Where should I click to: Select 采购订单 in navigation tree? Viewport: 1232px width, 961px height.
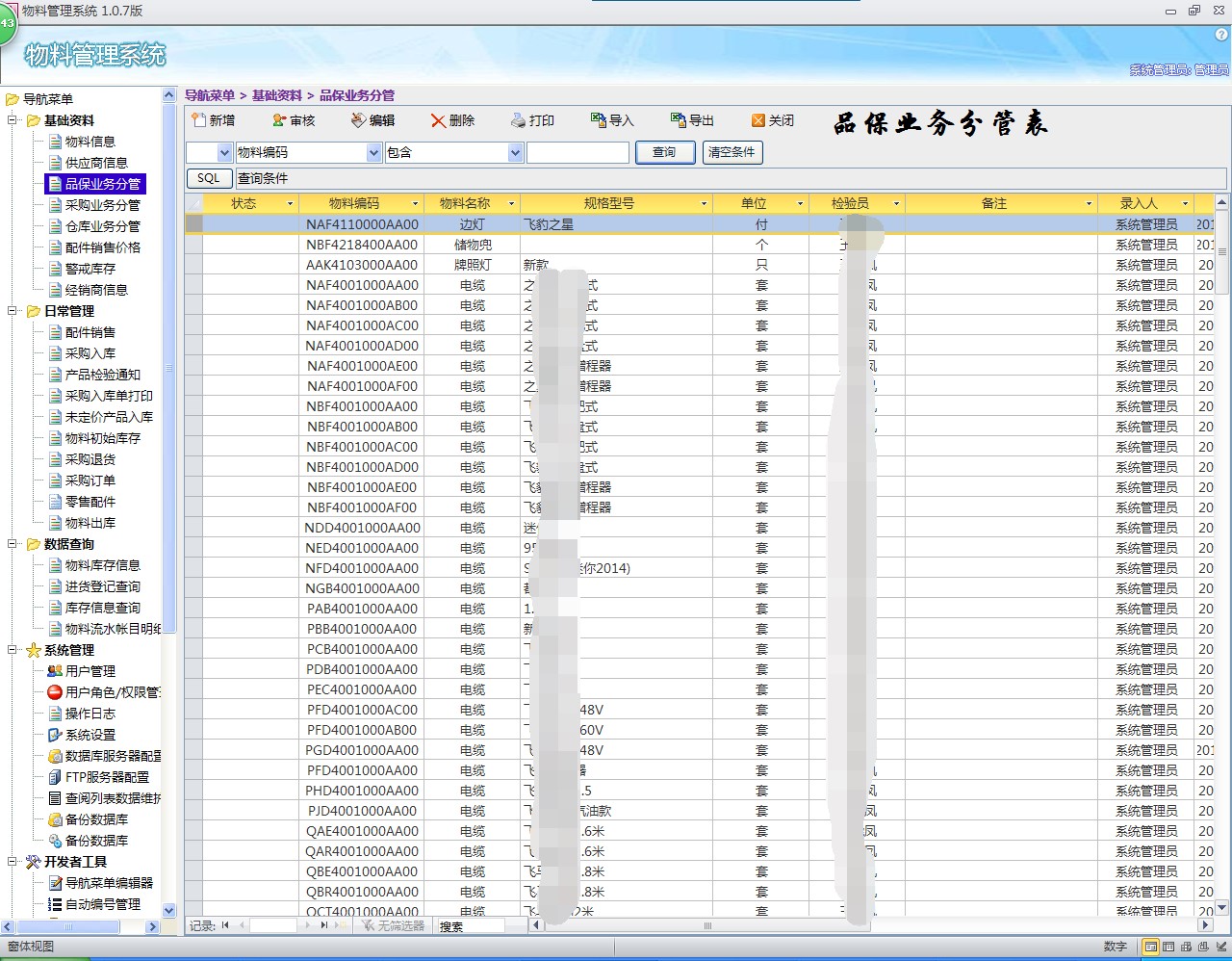tap(90, 480)
